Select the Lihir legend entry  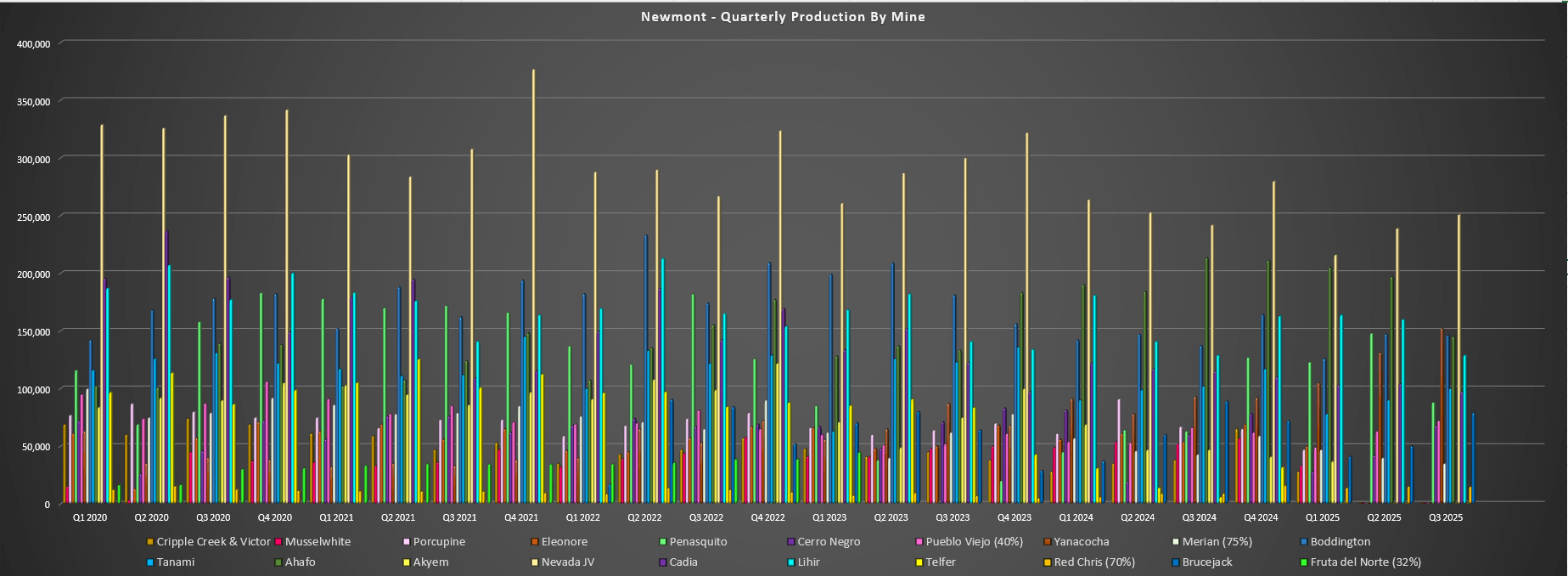coord(803,562)
